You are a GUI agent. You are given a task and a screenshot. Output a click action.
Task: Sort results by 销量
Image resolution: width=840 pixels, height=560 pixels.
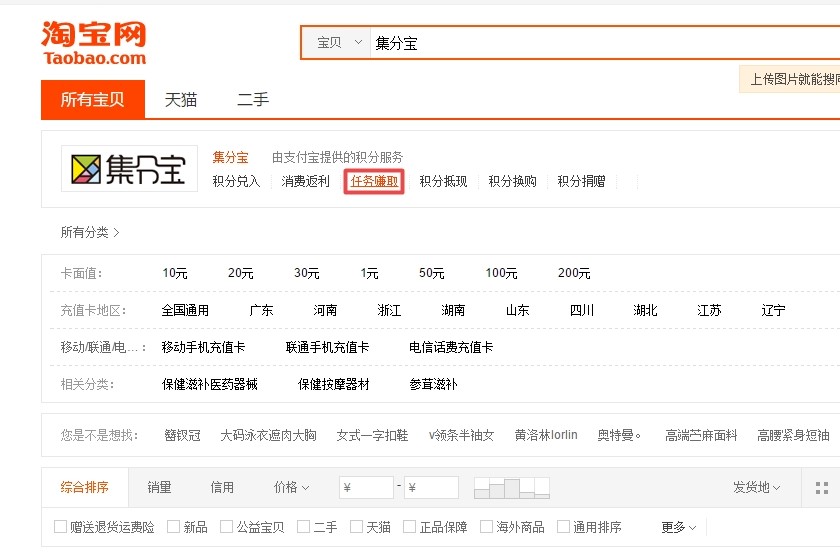(159, 487)
